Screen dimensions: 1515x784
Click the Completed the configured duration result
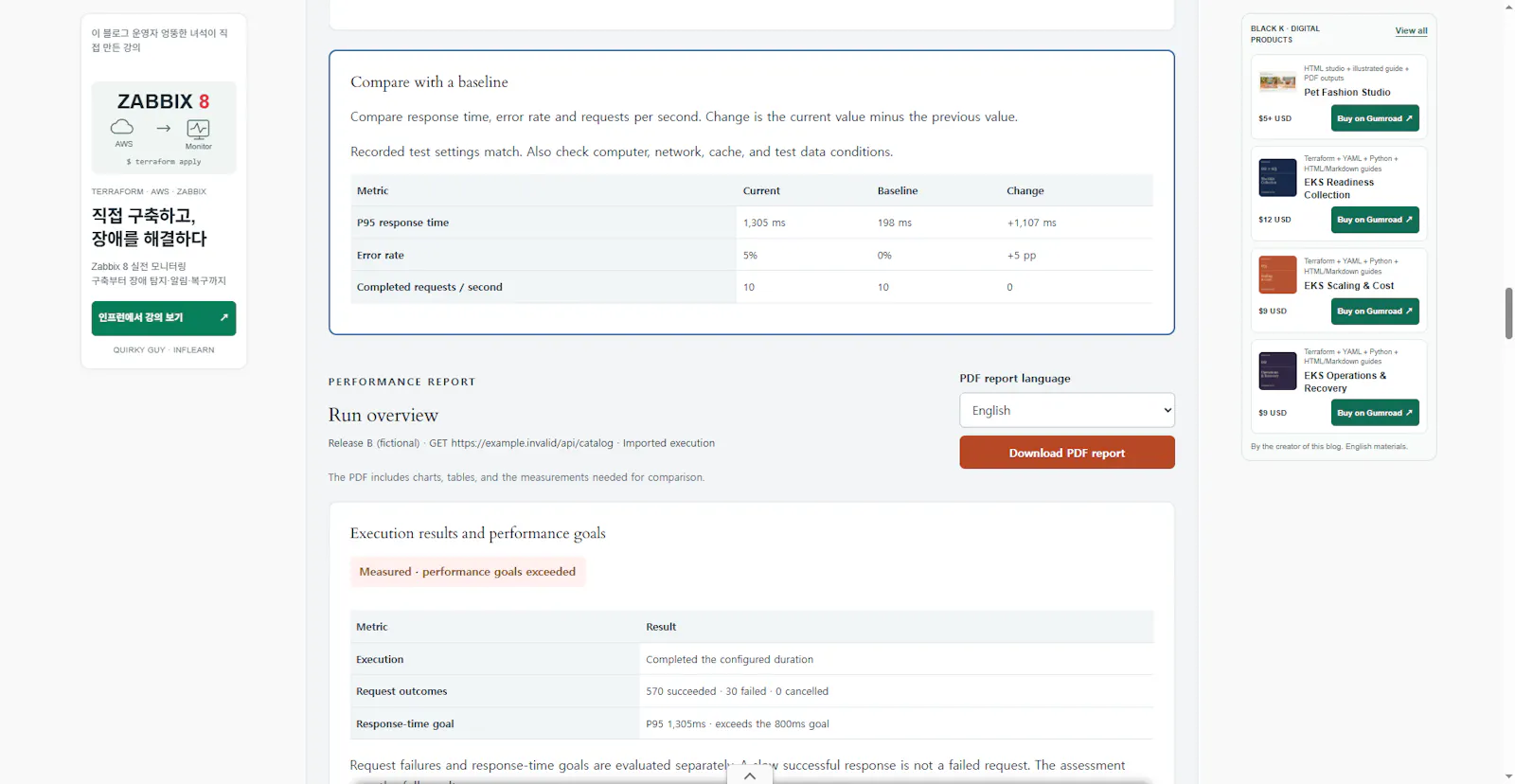point(729,660)
